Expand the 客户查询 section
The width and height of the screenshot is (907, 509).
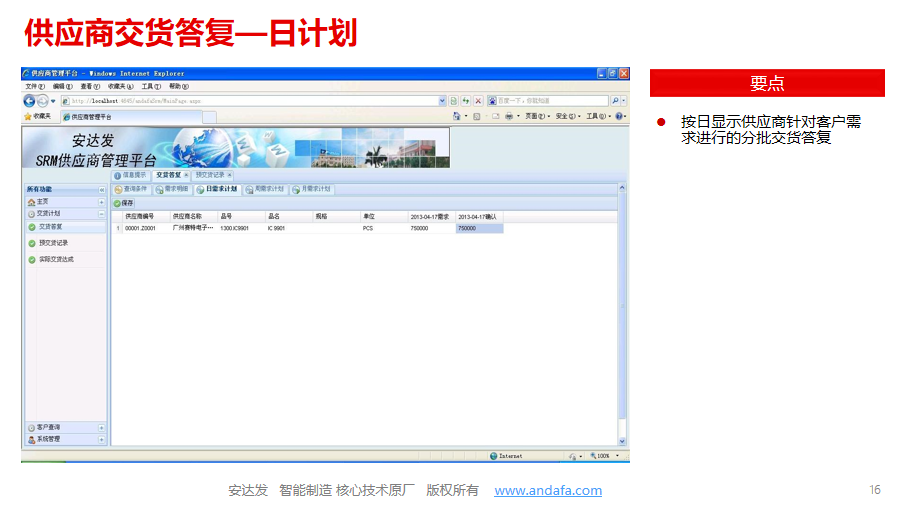(x=101, y=428)
